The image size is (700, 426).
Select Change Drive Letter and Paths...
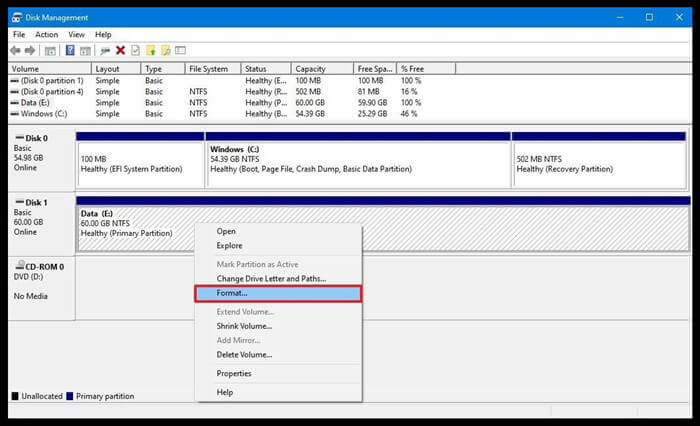click(x=271, y=278)
